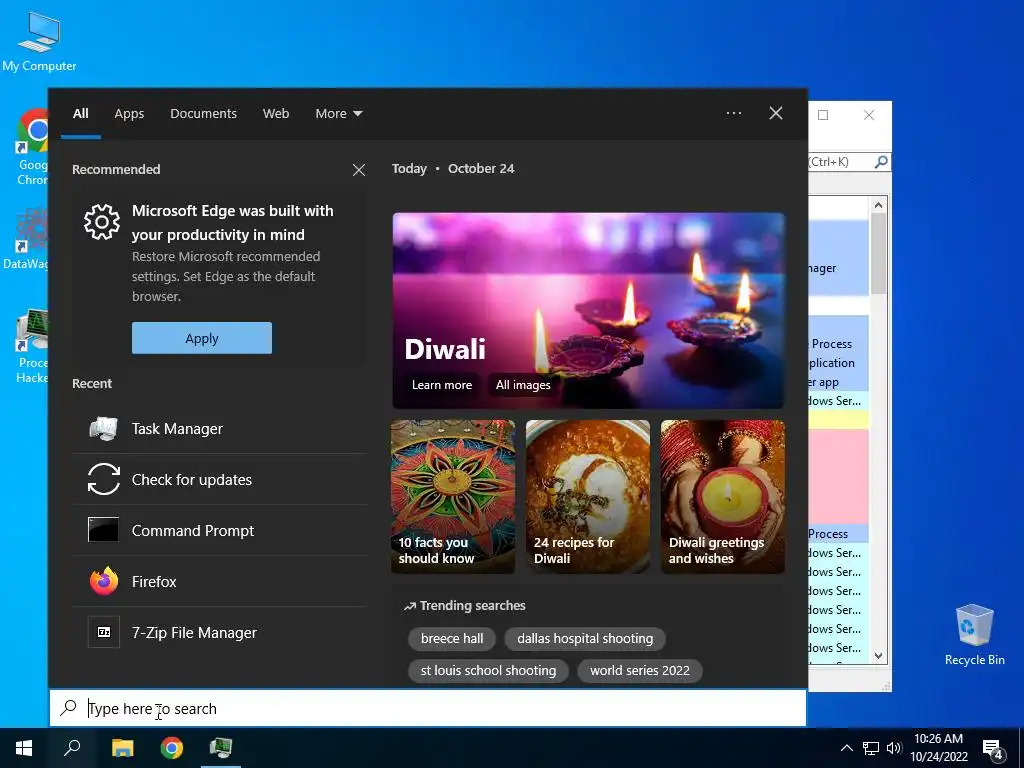This screenshot has width=1024, height=768.
Task: Click the 'Type here to search' field
Action: click(x=428, y=708)
